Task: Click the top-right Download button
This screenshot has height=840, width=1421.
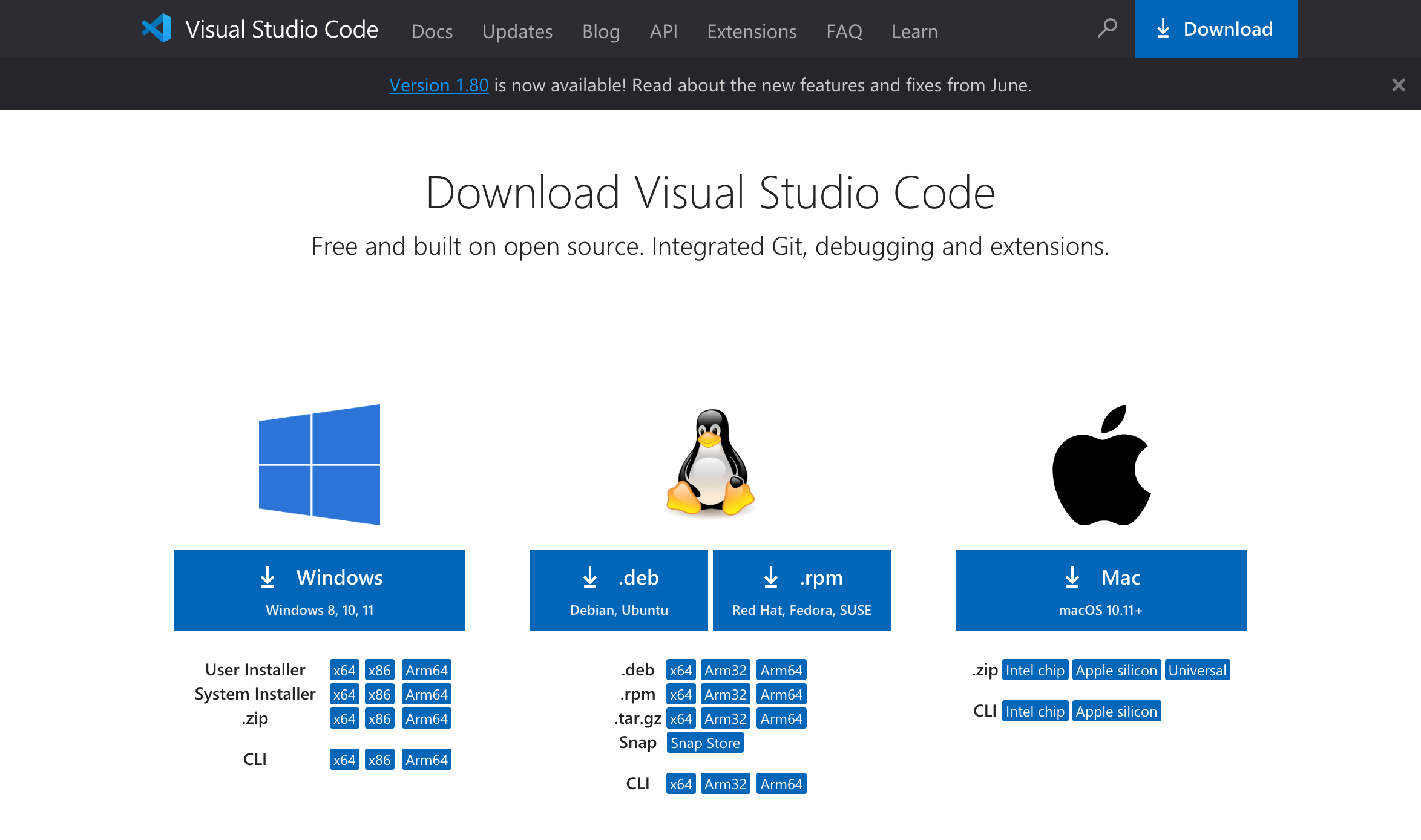Action: click(x=1216, y=29)
